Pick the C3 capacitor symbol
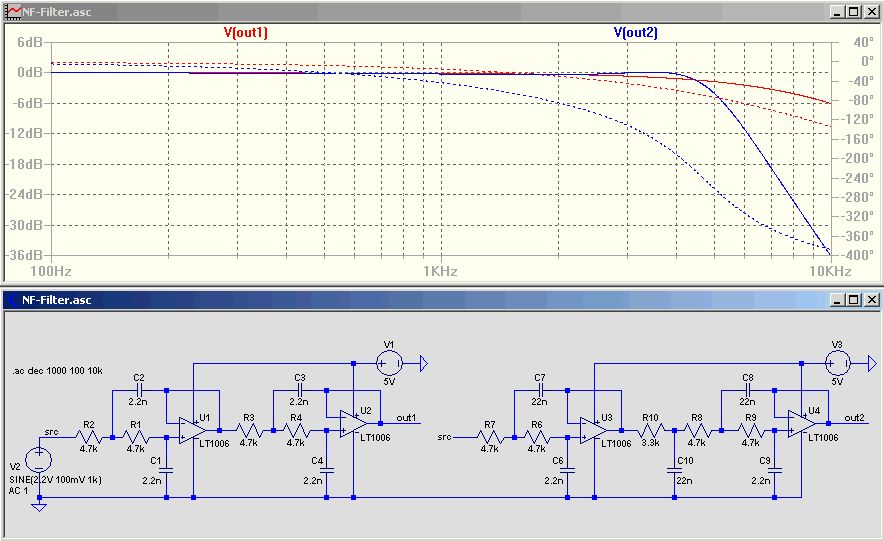 300,390
